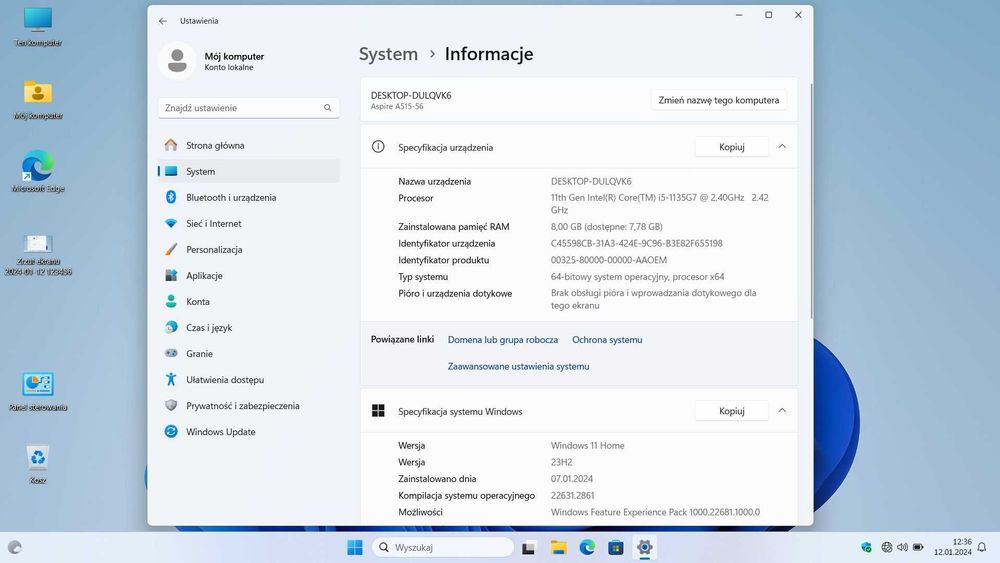Click the Ułatwienia dostępu accessibility icon
Viewport: 1000px width, 563px height.
(x=171, y=379)
